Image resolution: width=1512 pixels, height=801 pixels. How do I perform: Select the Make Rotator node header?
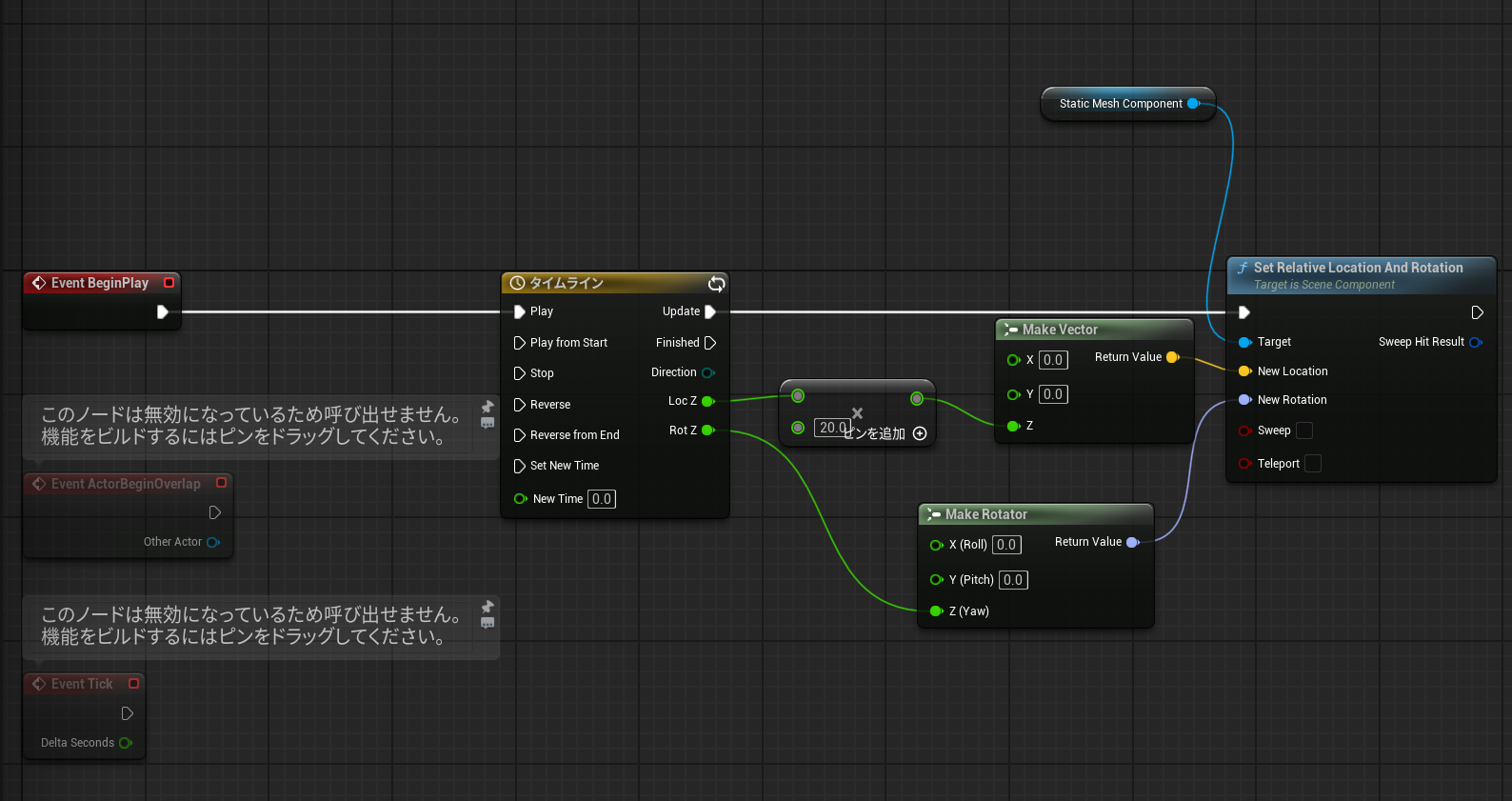[x=1036, y=514]
